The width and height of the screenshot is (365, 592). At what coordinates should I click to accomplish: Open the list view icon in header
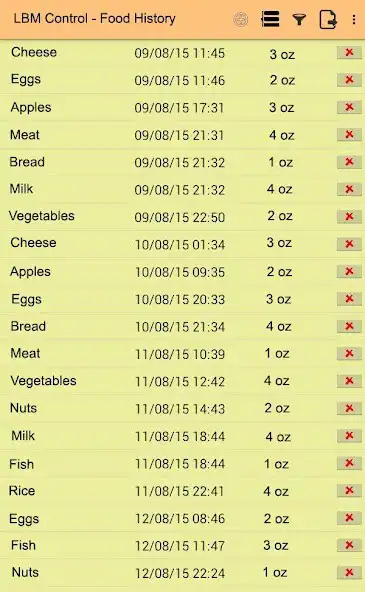pos(270,19)
